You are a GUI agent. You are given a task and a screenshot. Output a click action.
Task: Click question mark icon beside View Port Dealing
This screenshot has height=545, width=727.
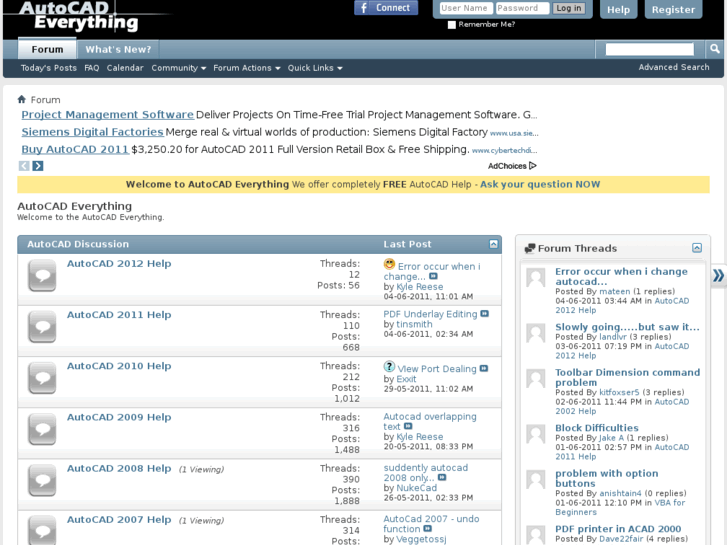coord(389,366)
